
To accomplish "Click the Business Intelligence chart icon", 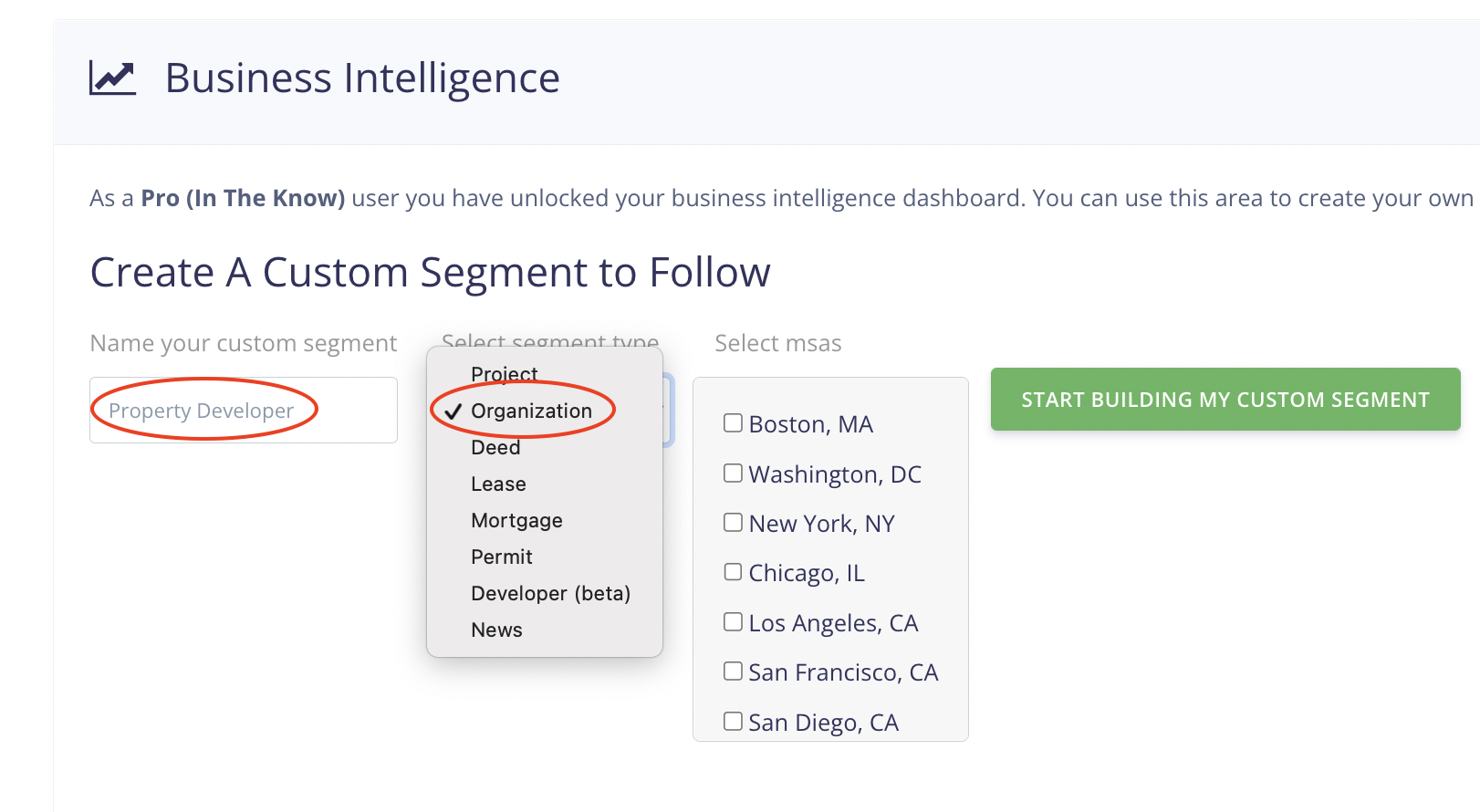I will click(112, 78).
